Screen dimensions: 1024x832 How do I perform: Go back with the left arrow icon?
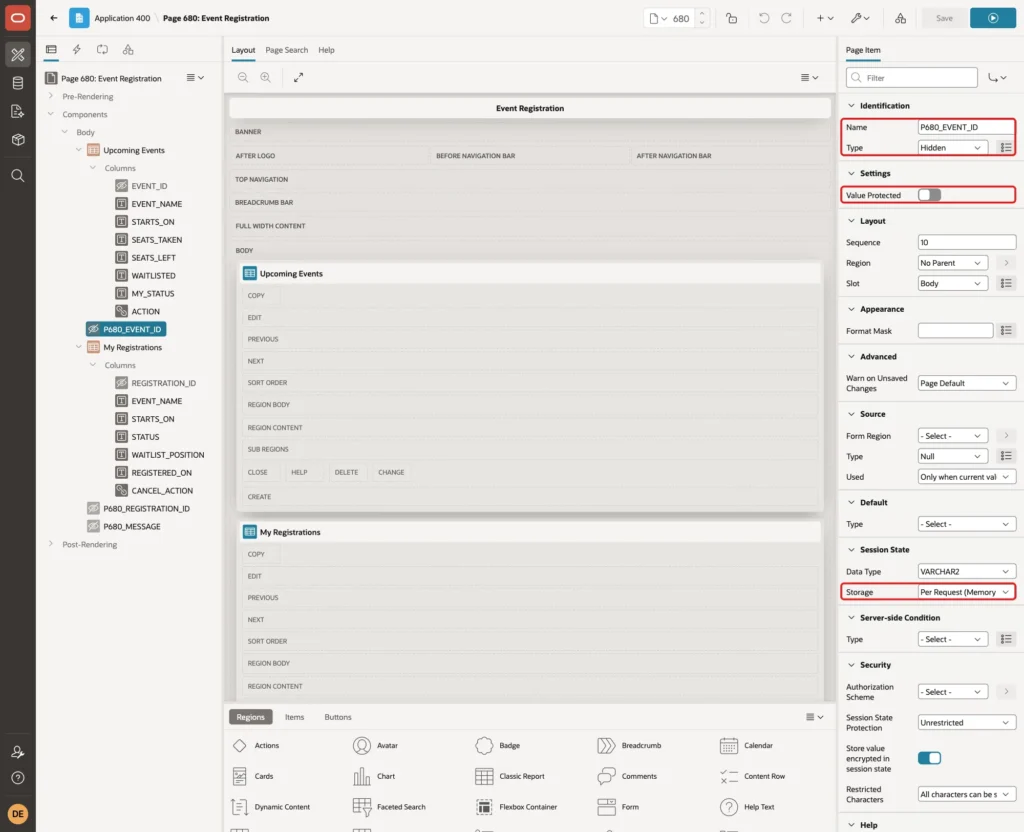point(54,18)
